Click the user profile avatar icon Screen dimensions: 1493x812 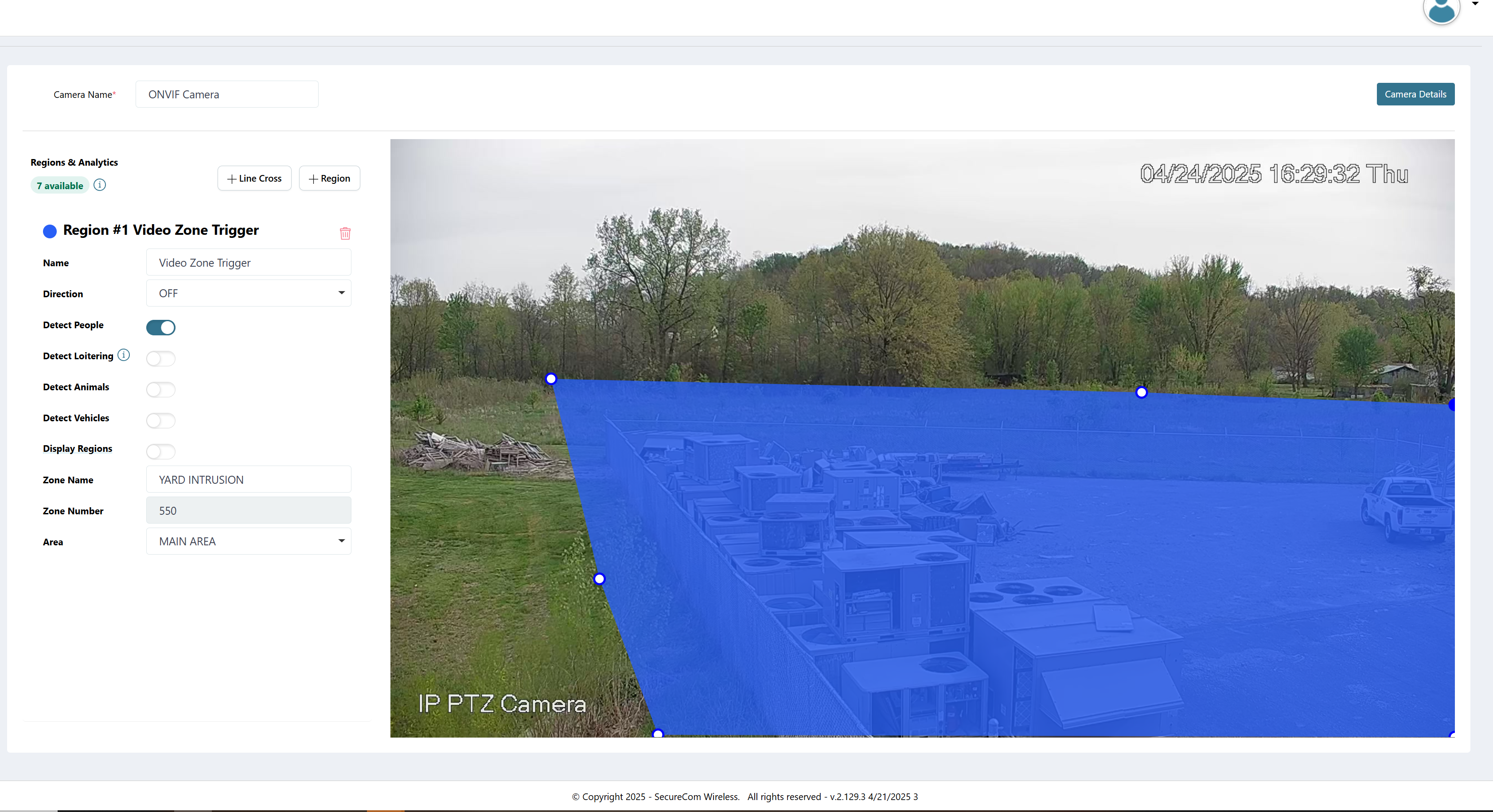tap(1441, 10)
